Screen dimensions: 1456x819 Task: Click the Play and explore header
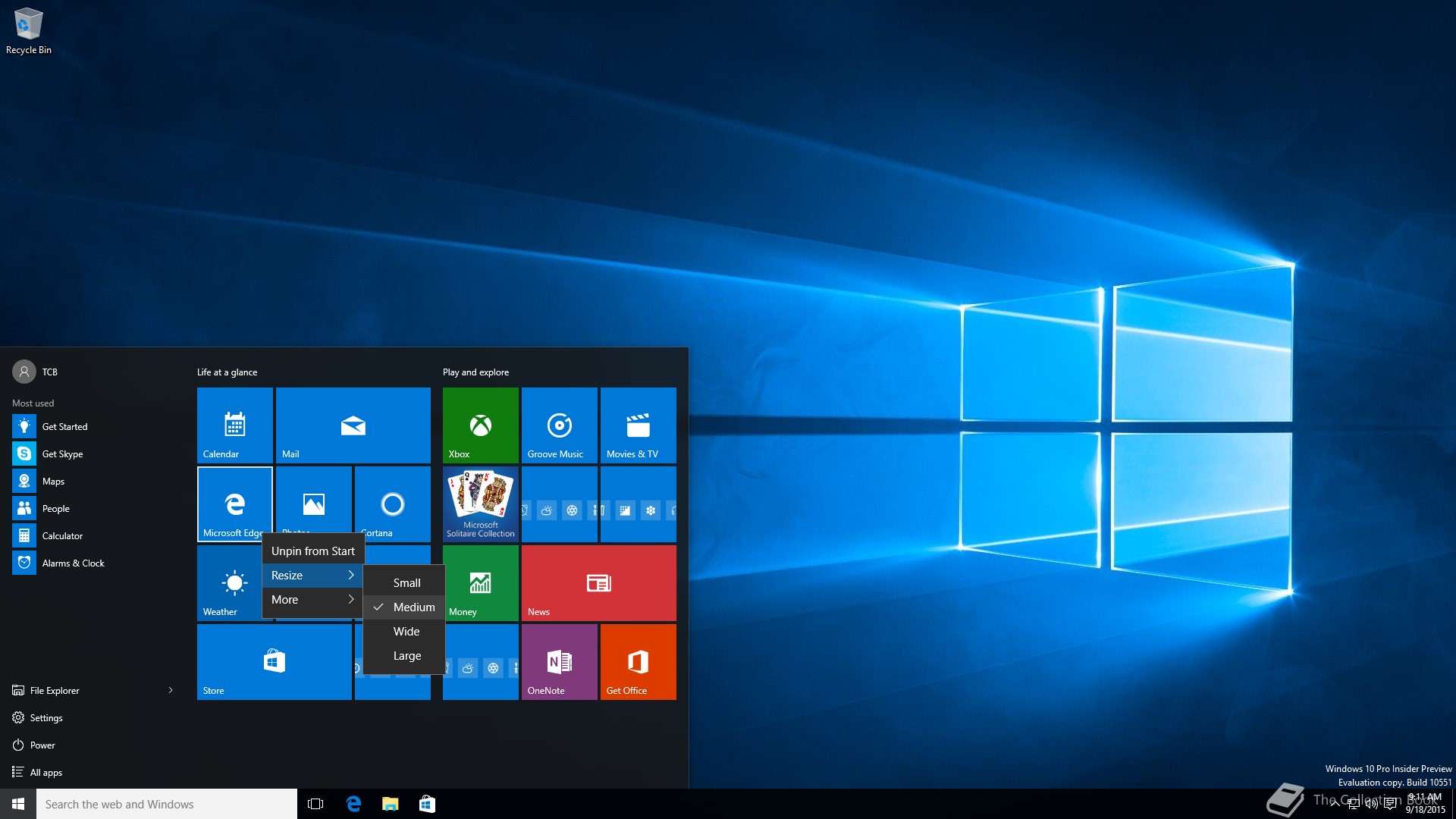click(x=476, y=372)
